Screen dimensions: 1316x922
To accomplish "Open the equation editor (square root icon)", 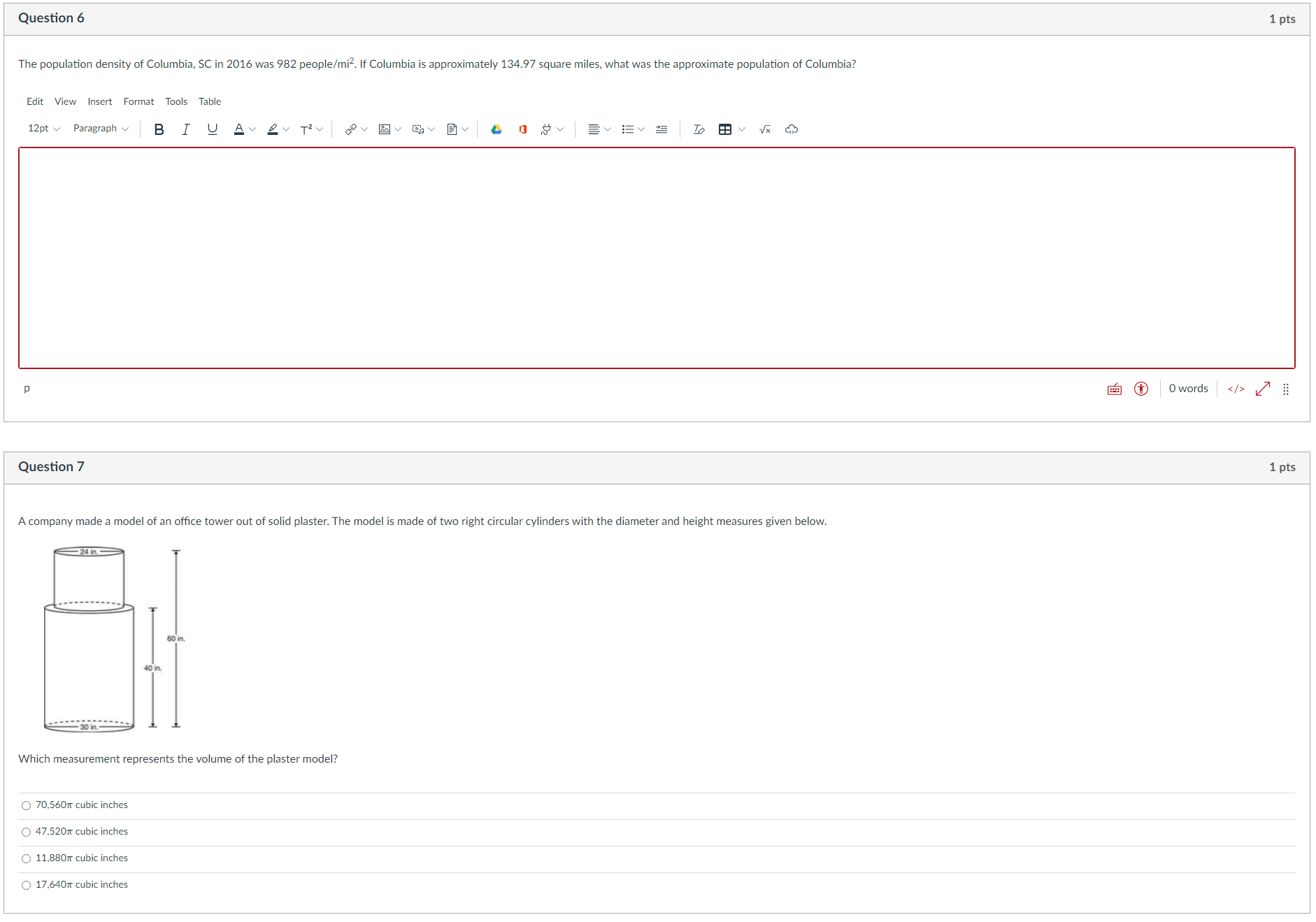I will click(765, 129).
